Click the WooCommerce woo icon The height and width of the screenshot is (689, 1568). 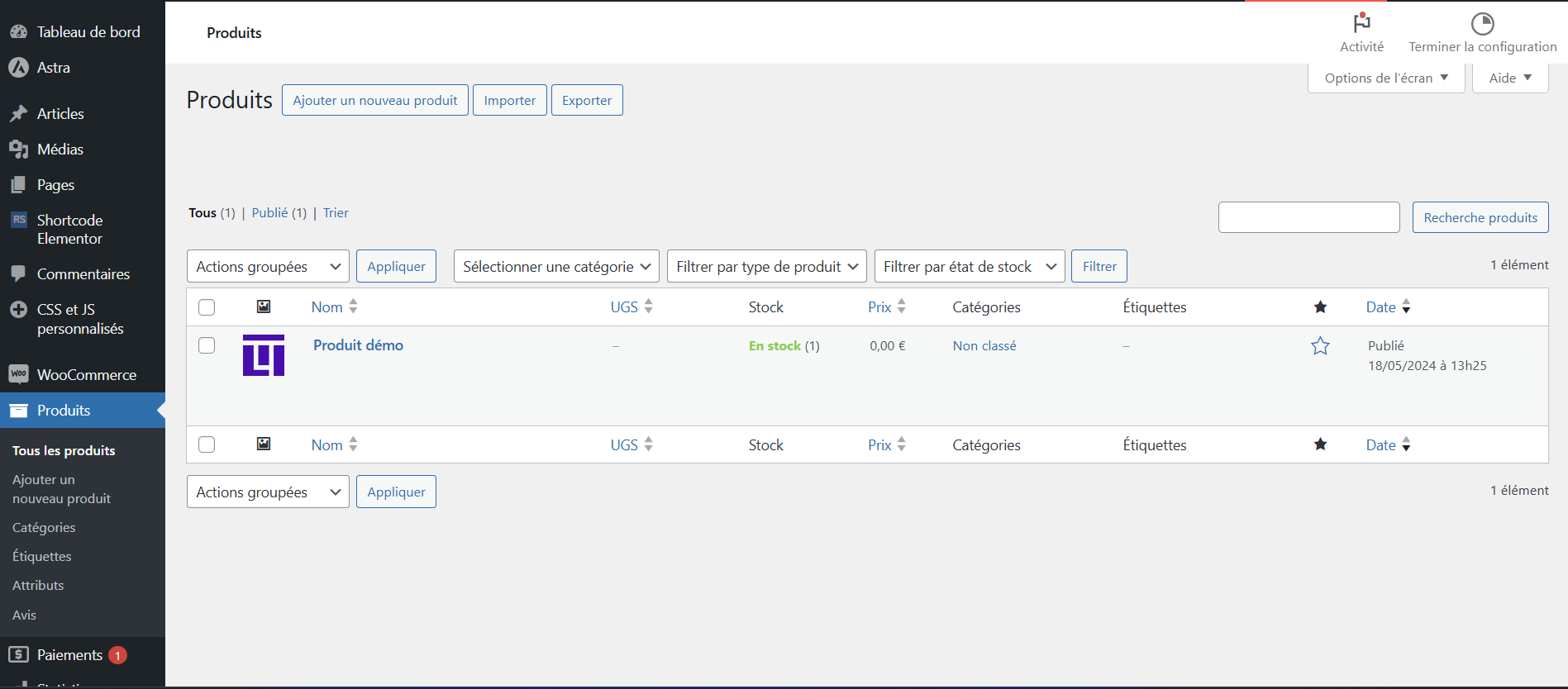click(18, 374)
